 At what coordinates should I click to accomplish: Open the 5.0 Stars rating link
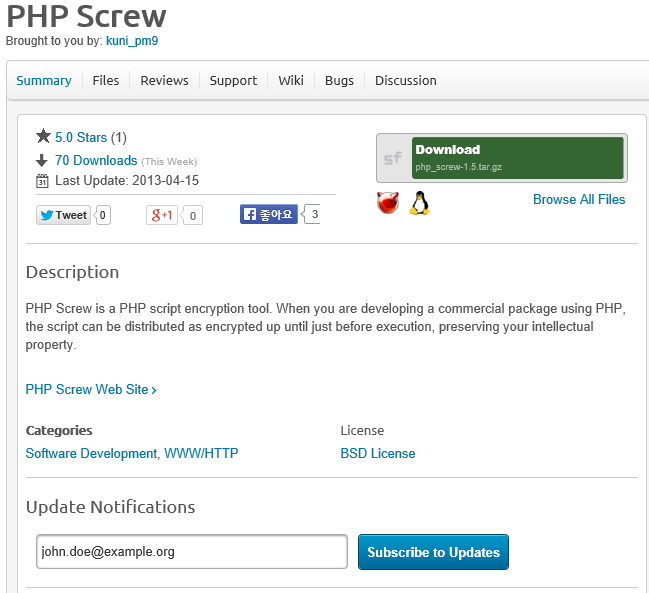pyautogui.click(x=81, y=137)
